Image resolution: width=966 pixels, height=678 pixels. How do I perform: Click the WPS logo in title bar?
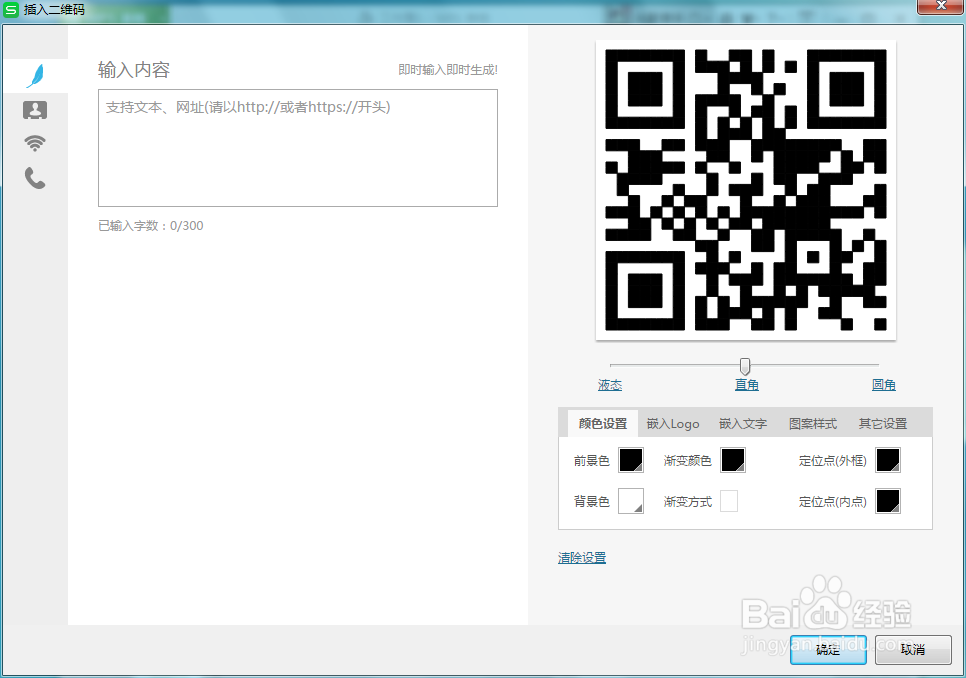coord(11,10)
